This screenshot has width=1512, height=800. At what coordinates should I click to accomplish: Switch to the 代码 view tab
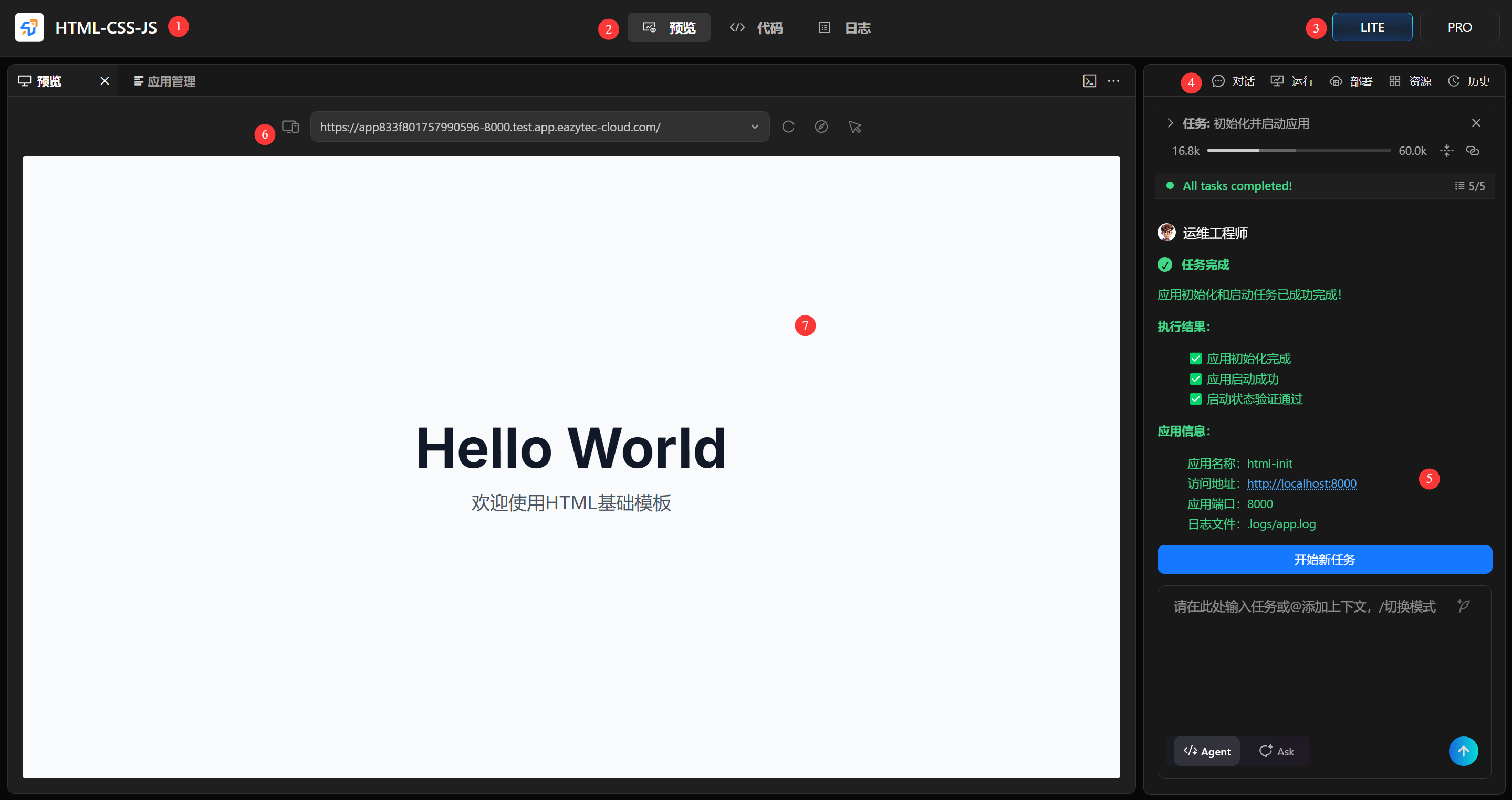[x=756, y=28]
